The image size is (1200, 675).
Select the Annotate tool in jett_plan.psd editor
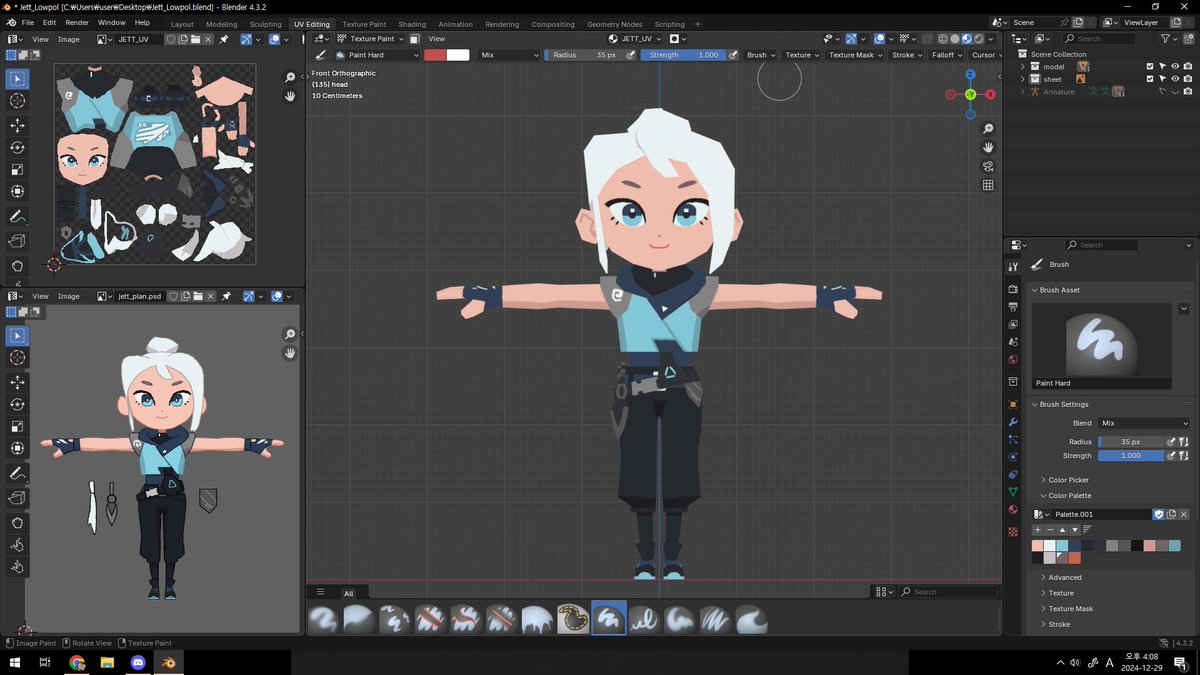coord(17,473)
